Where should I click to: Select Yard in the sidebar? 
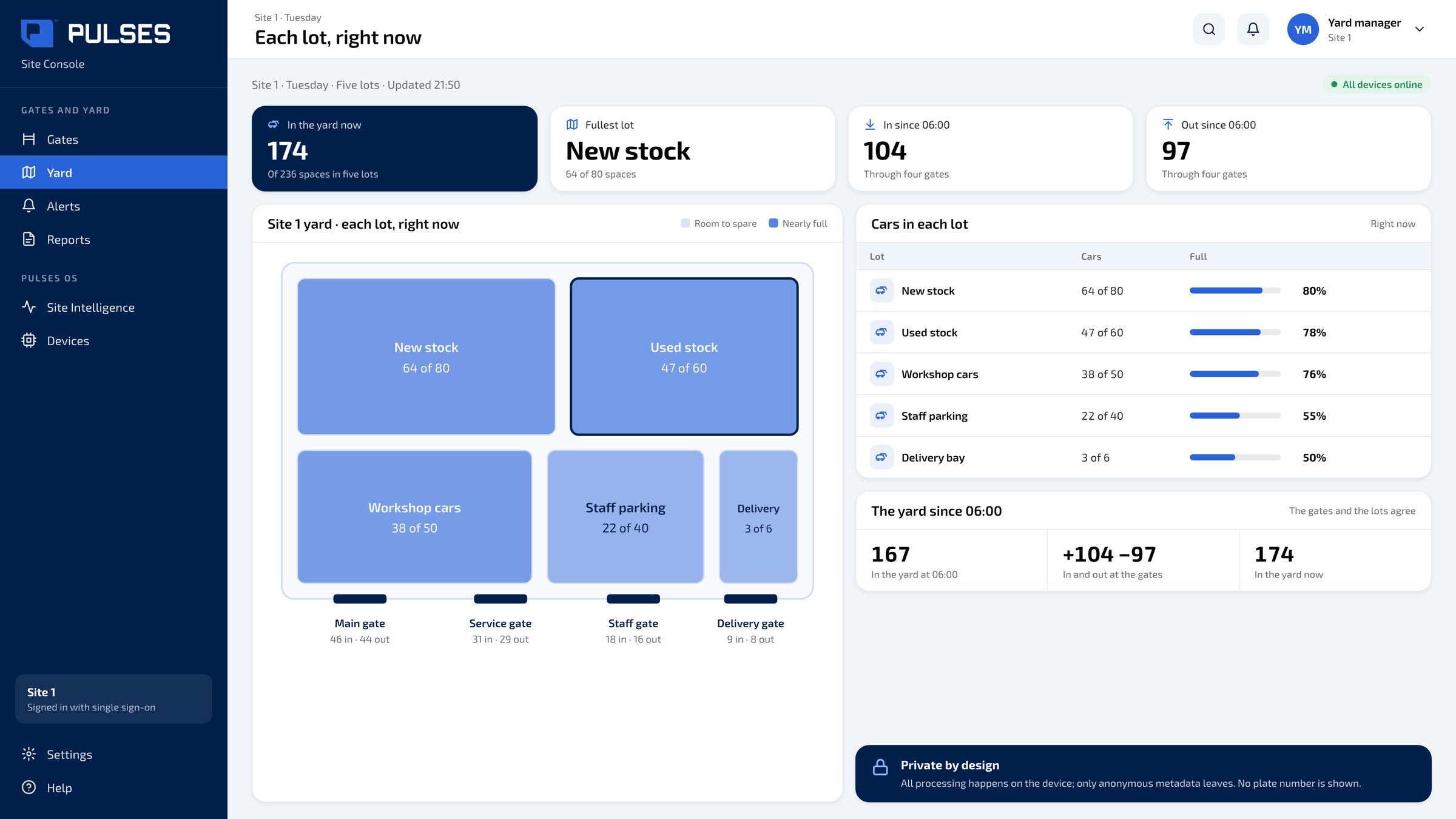[x=113, y=172]
